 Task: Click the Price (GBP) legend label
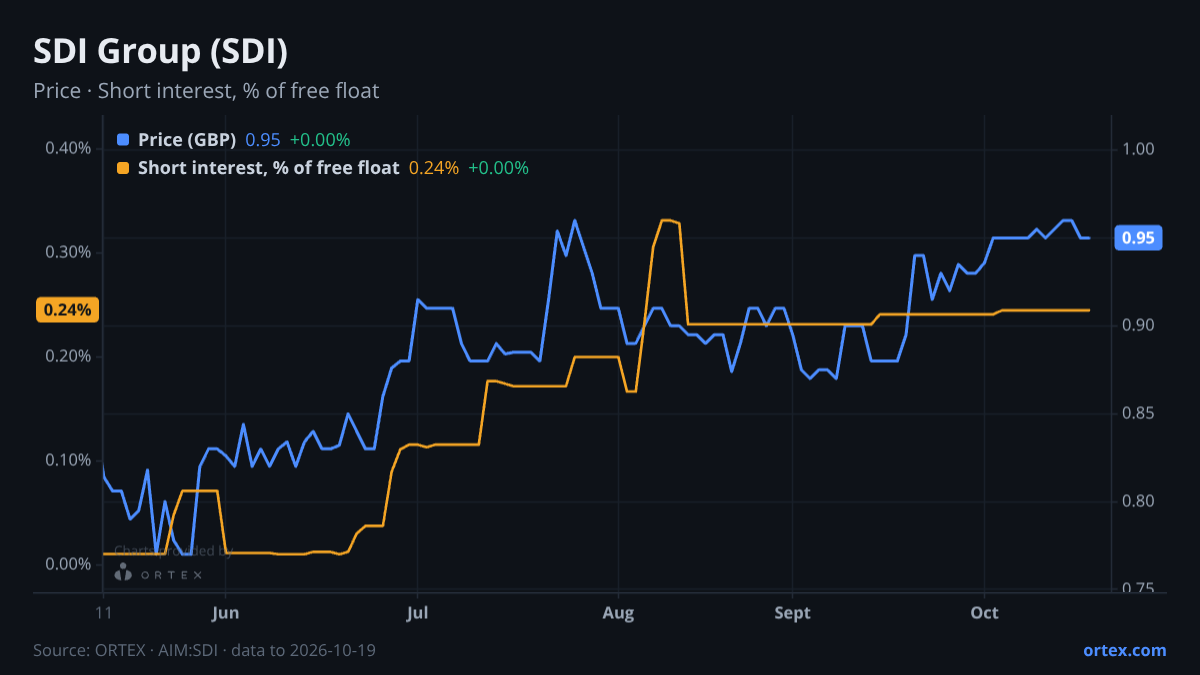[x=187, y=140]
